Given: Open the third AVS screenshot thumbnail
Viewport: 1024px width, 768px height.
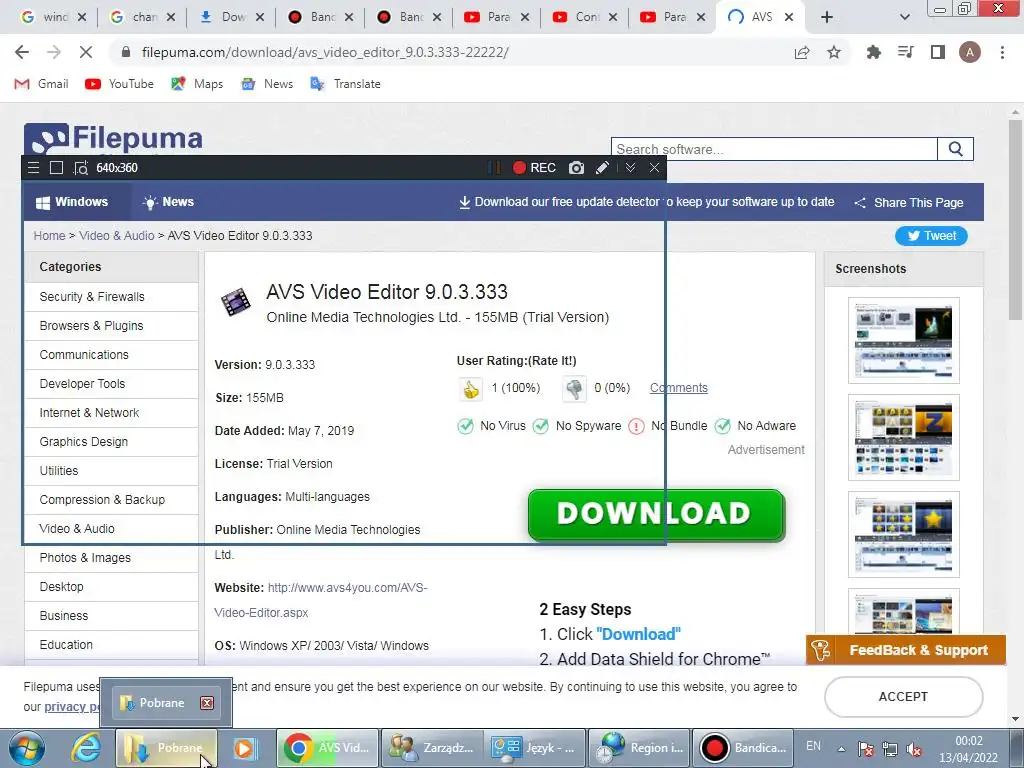Looking at the screenshot, I should [904, 534].
